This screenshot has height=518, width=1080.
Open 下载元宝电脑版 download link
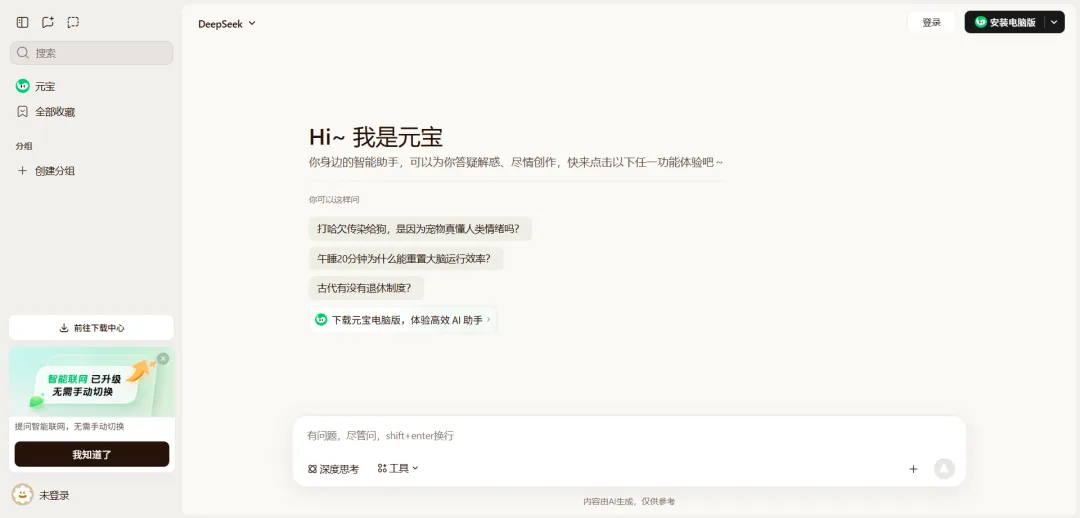pyautogui.click(x=404, y=320)
